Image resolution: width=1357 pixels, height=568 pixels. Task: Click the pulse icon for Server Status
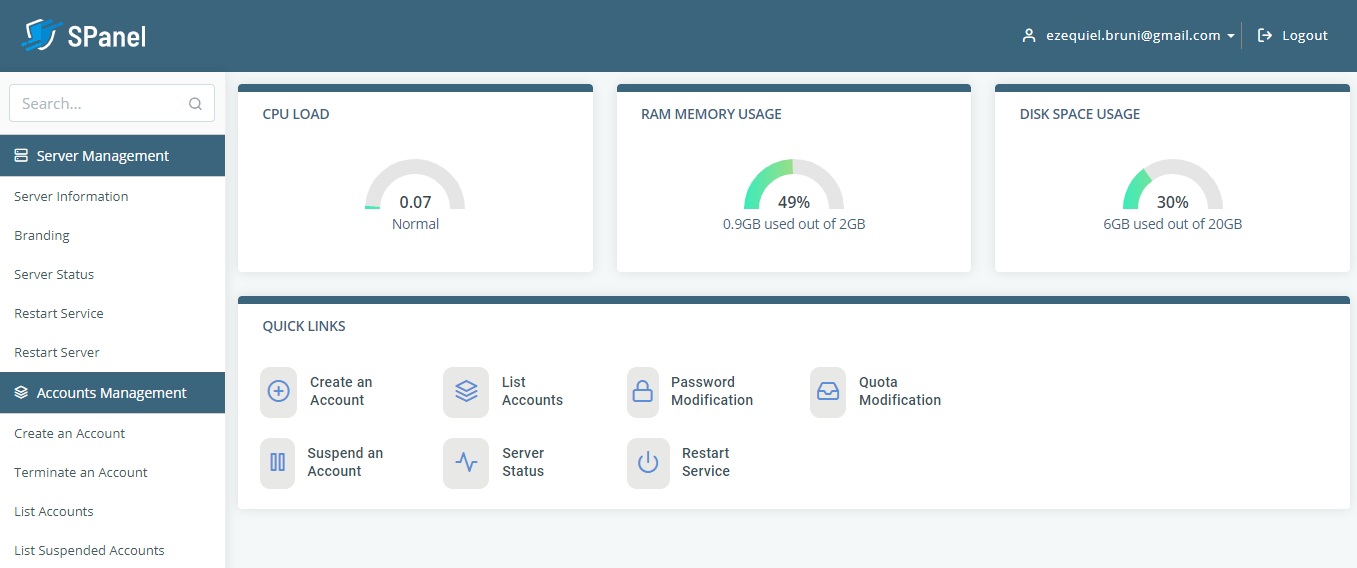pos(466,463)
